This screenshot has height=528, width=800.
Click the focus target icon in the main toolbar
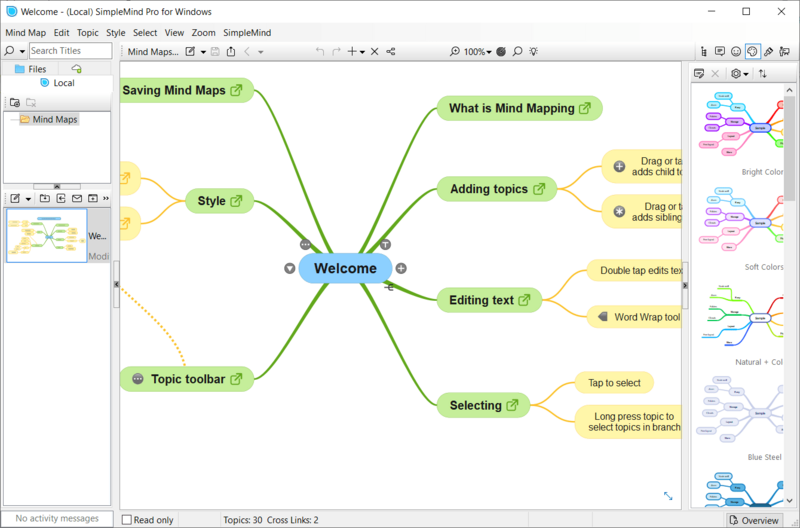pos(501,52)
